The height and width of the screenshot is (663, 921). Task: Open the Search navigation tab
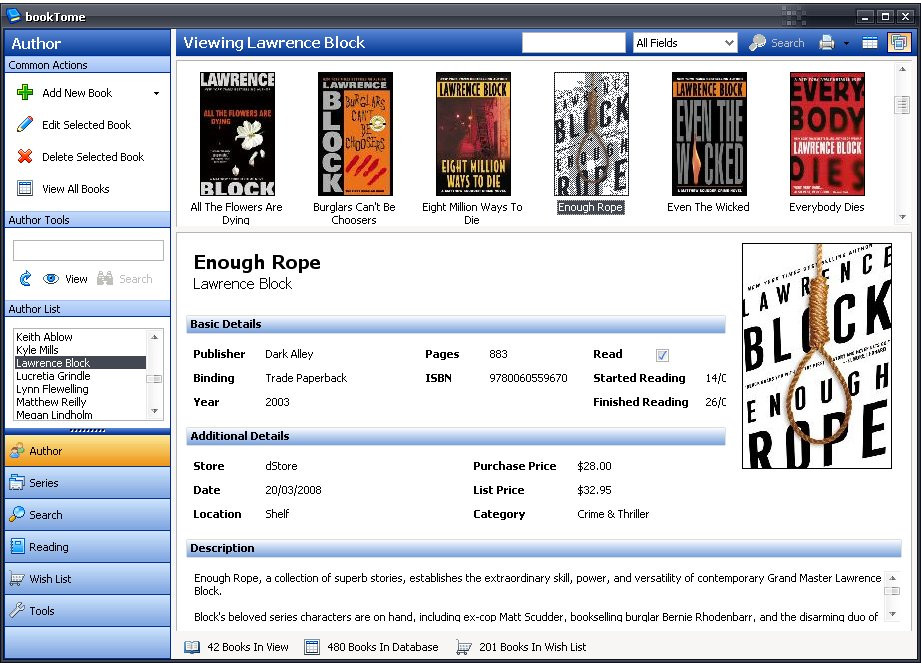click(x=88, y=514)
